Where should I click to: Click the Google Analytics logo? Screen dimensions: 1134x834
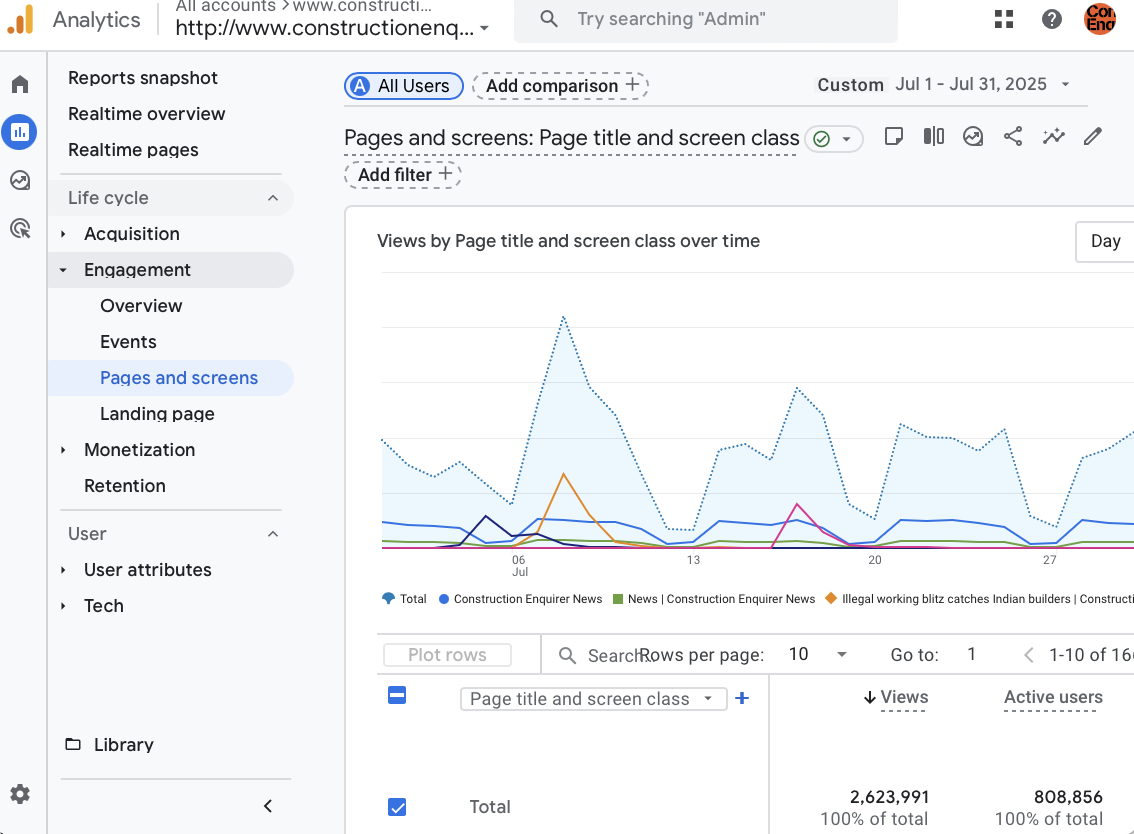tap(21, 19)
